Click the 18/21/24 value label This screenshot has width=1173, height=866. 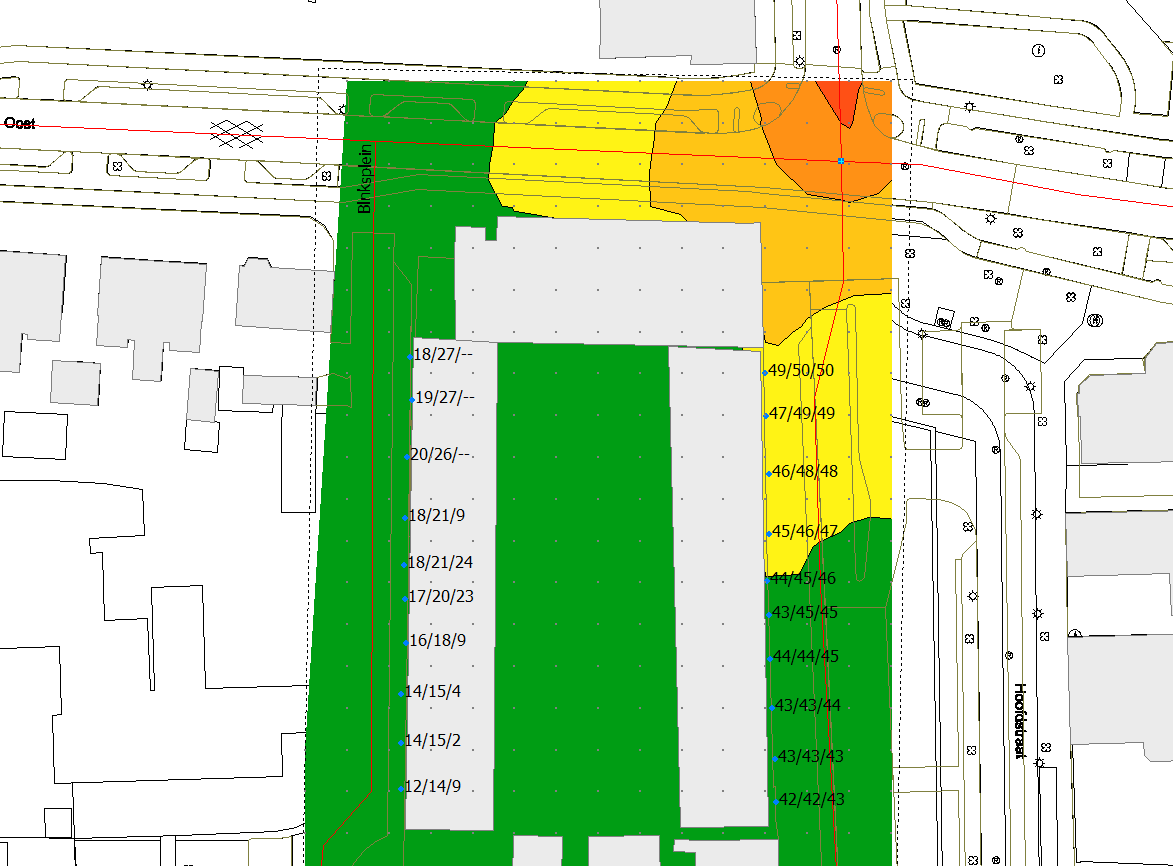click(x=441, y=562)
